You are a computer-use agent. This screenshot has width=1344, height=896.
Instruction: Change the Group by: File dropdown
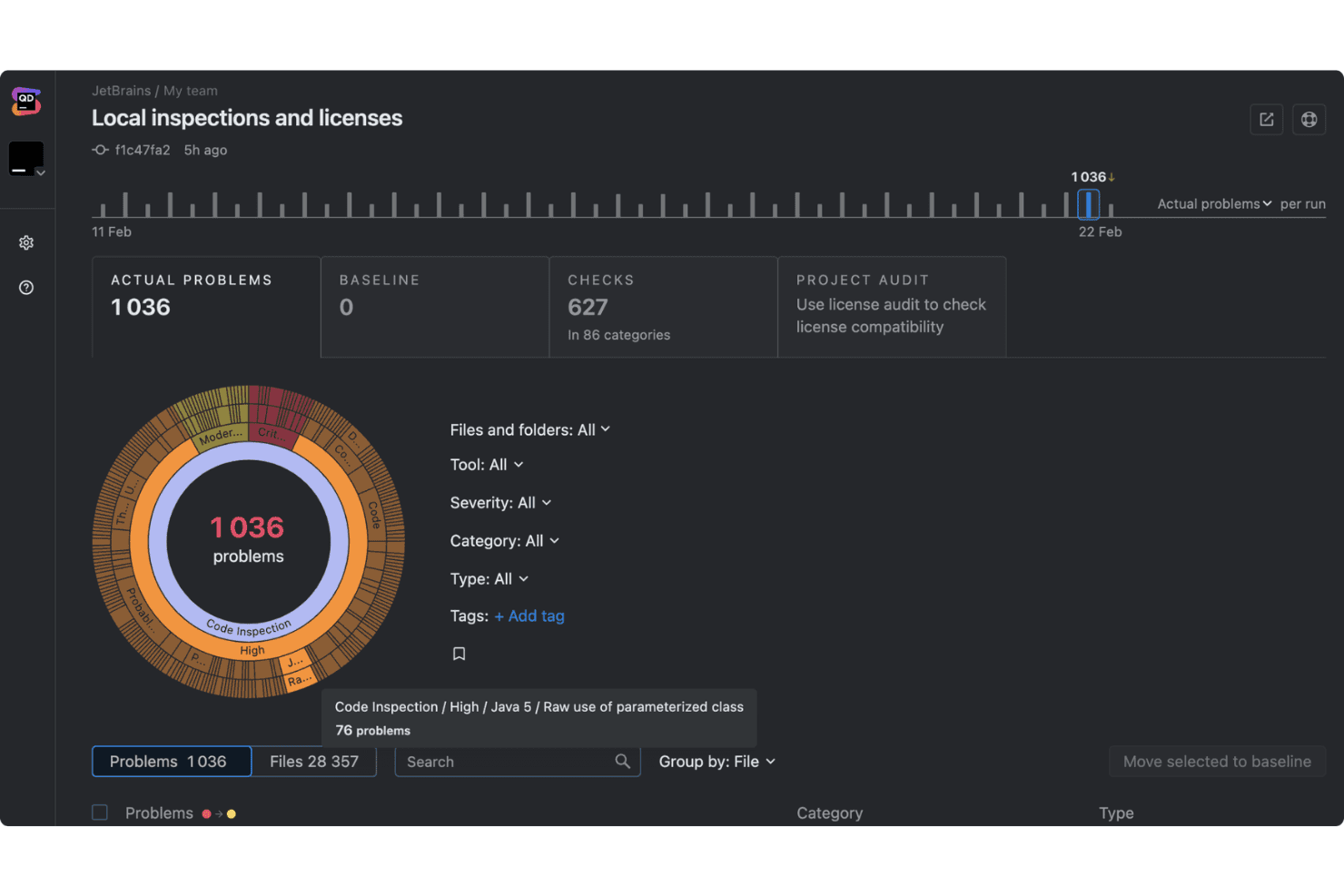pyautogui.click(x=717, y=762)
